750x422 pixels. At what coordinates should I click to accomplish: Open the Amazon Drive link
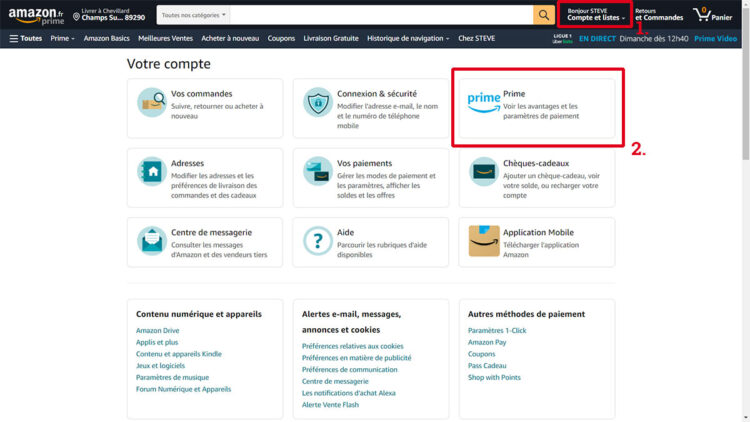(x=158, y=330)
